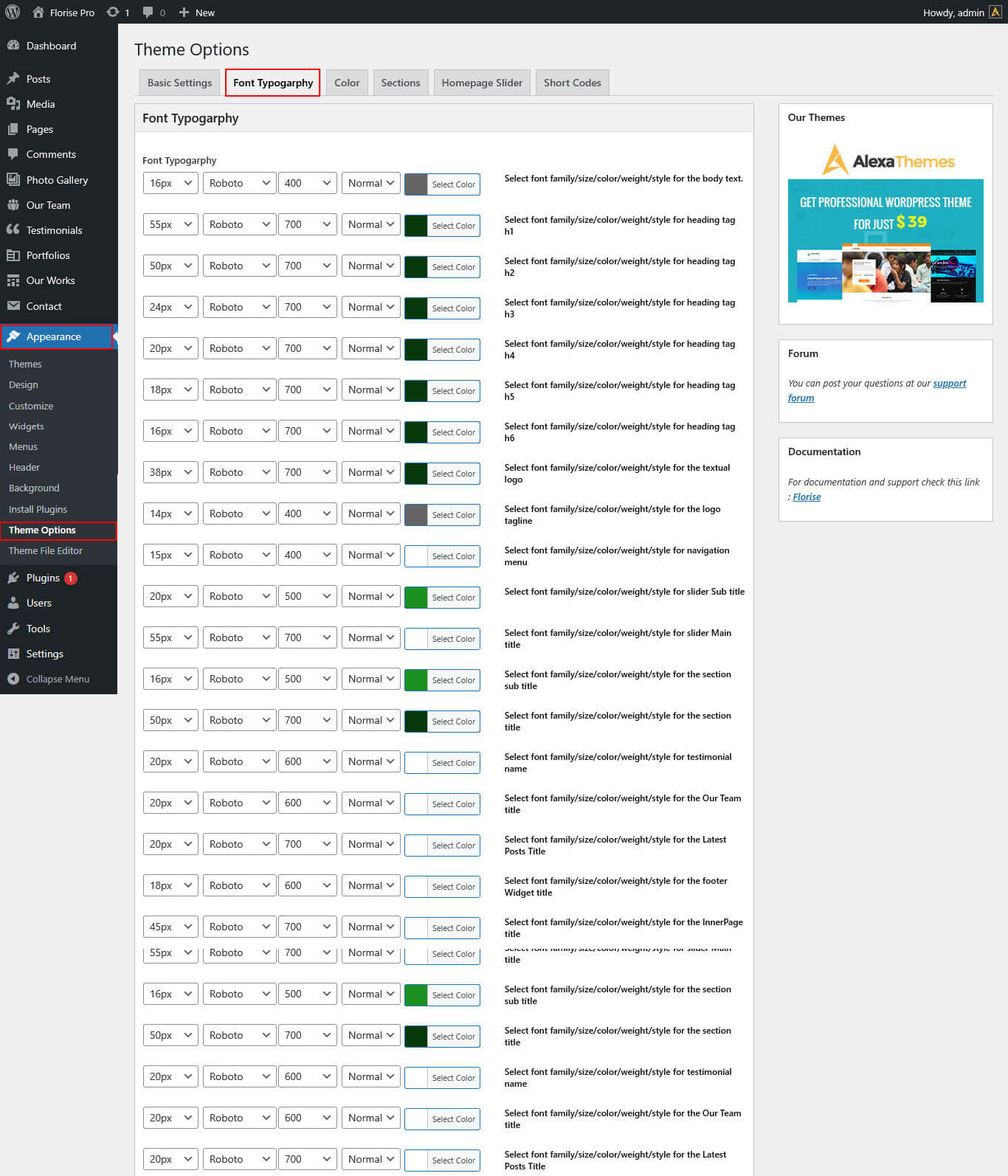The width and height of the screenshot is (1008, 1176).
Task: Click Select Color for the textual logo
Action: (453, 474)
